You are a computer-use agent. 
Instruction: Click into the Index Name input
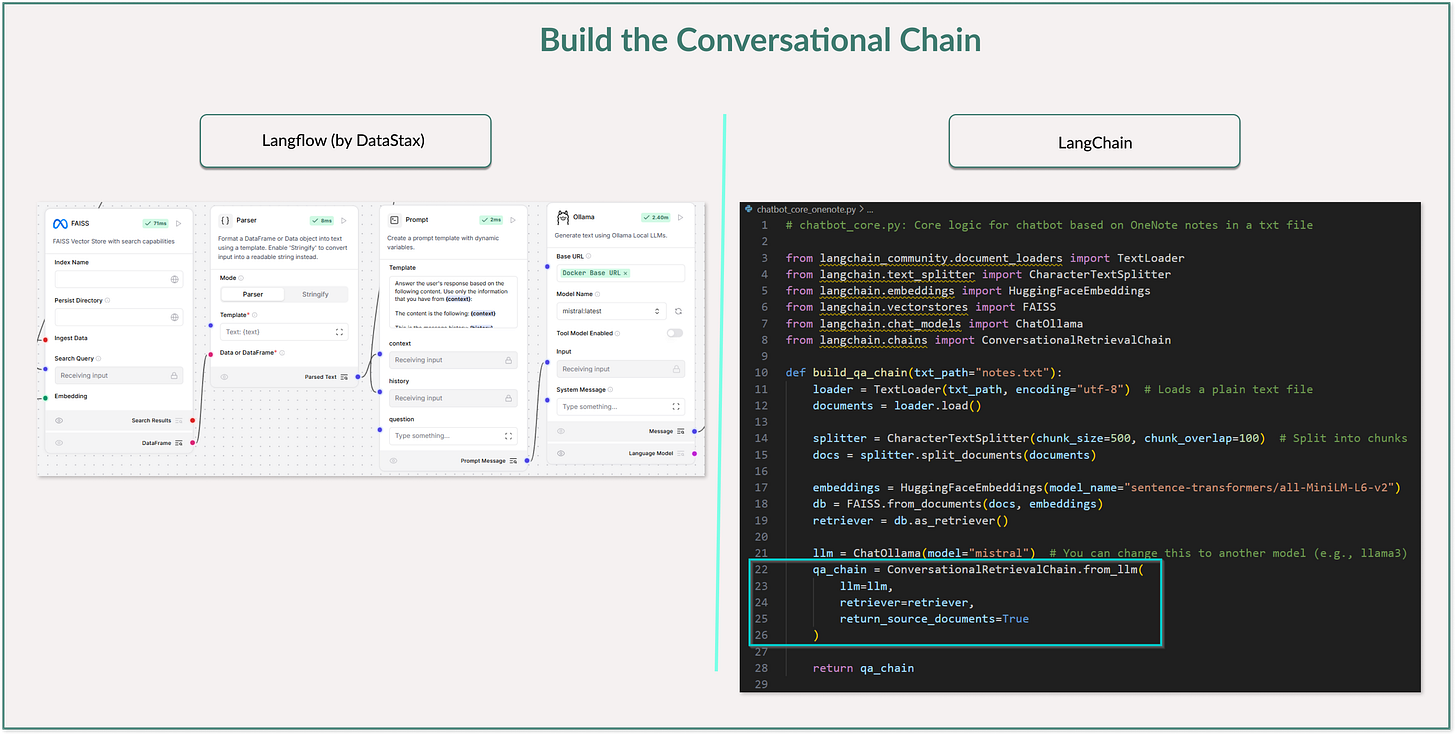click(119, 280)
